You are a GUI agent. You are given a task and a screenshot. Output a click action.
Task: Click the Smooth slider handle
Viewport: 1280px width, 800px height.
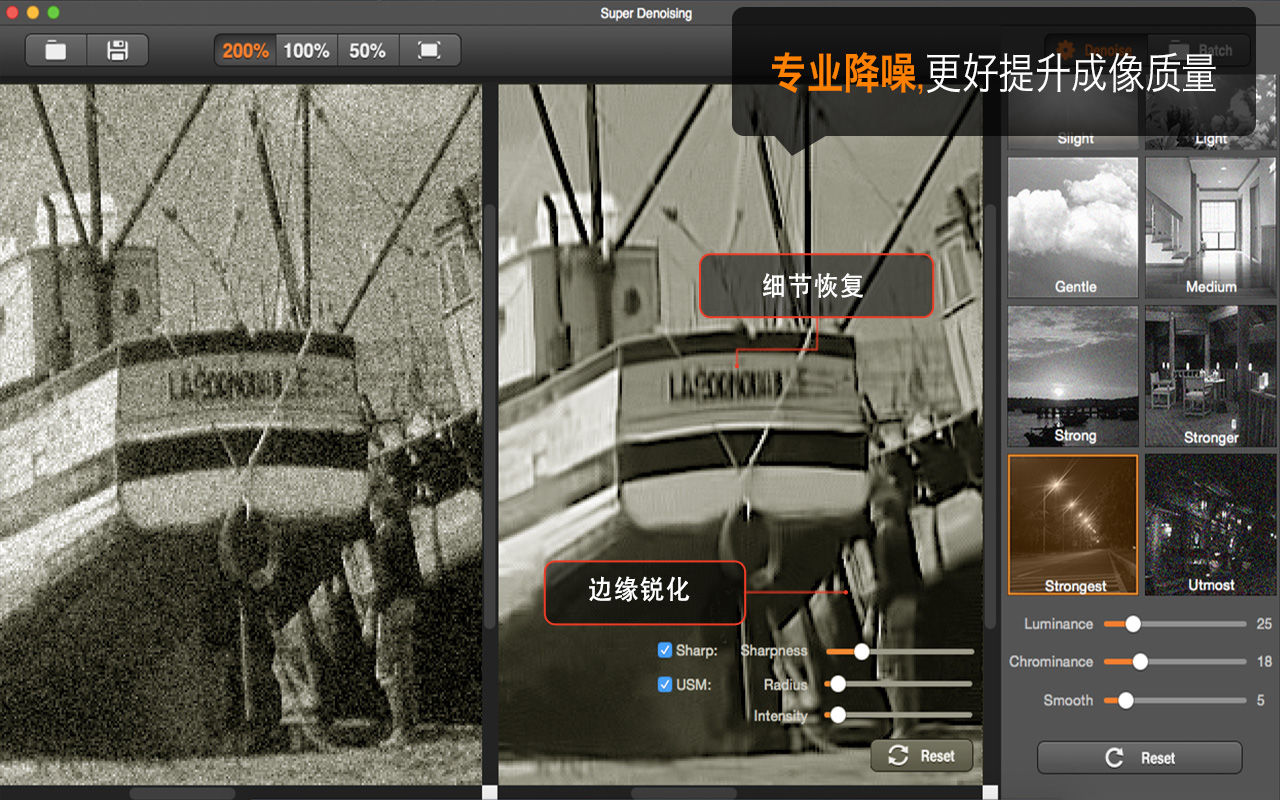[1126, 700]
